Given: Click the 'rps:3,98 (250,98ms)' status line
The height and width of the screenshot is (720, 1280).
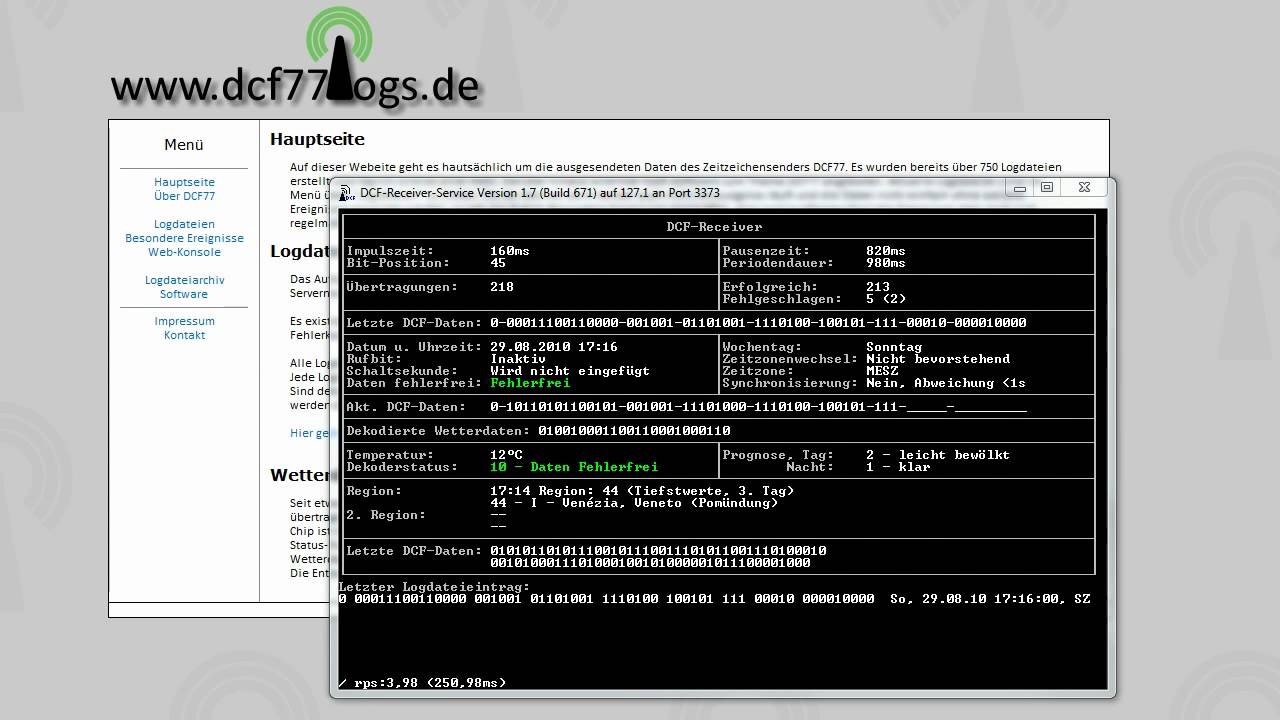Looking at the screenshot, I should coord(430,683).
